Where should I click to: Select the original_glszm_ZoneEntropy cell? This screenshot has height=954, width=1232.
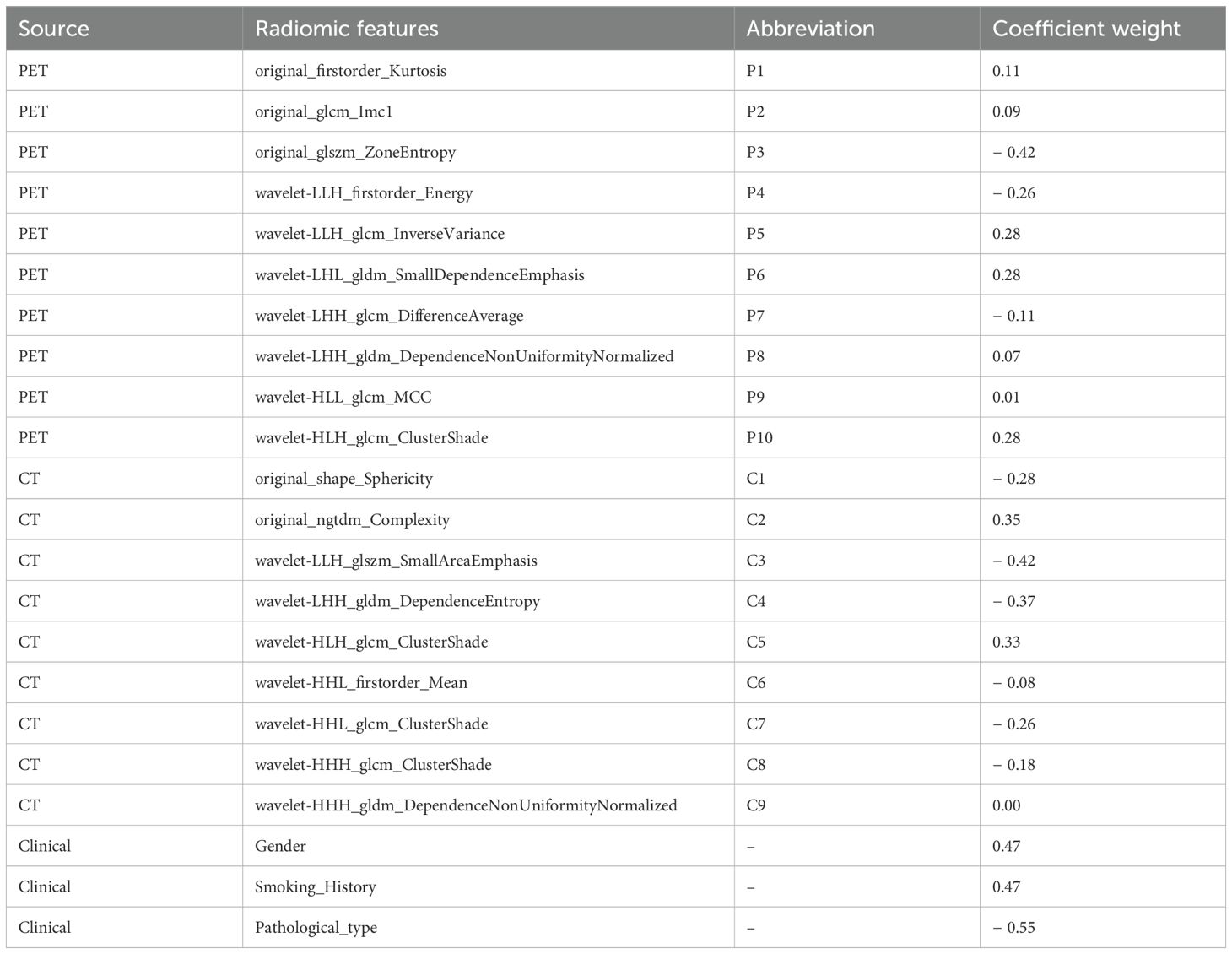point(355,153)
